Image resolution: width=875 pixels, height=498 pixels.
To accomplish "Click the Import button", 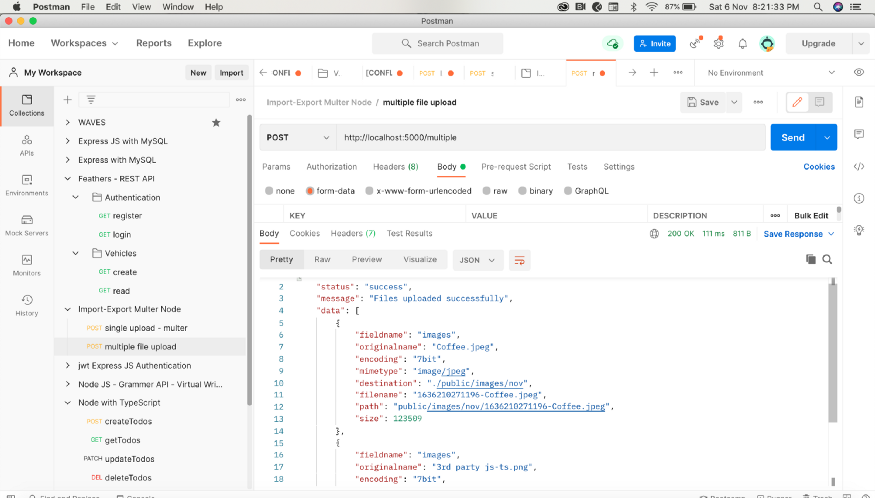I will click(232, 73).
